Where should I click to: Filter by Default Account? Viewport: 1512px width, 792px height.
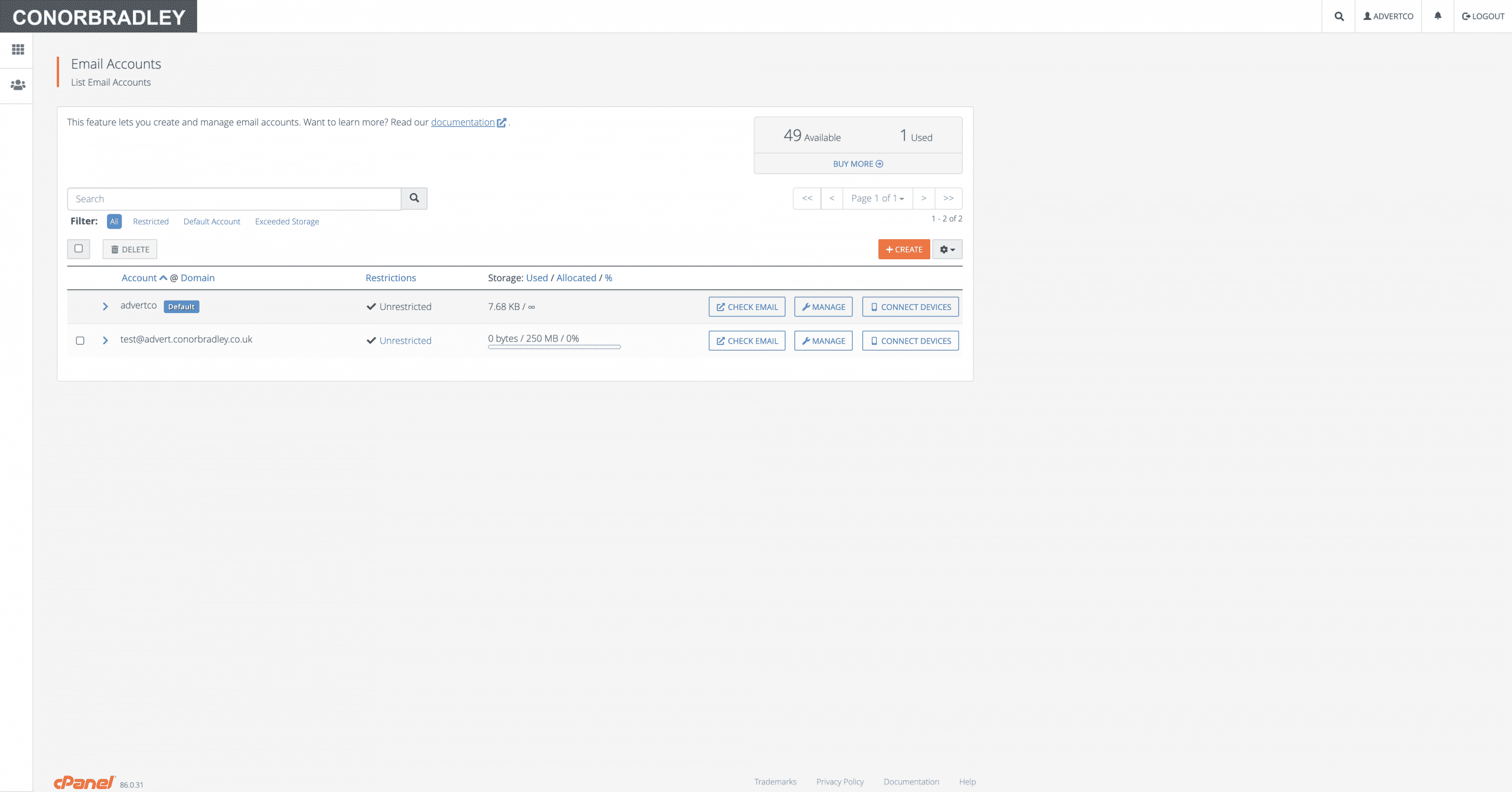pyautogui.click(x=212, y=221)
